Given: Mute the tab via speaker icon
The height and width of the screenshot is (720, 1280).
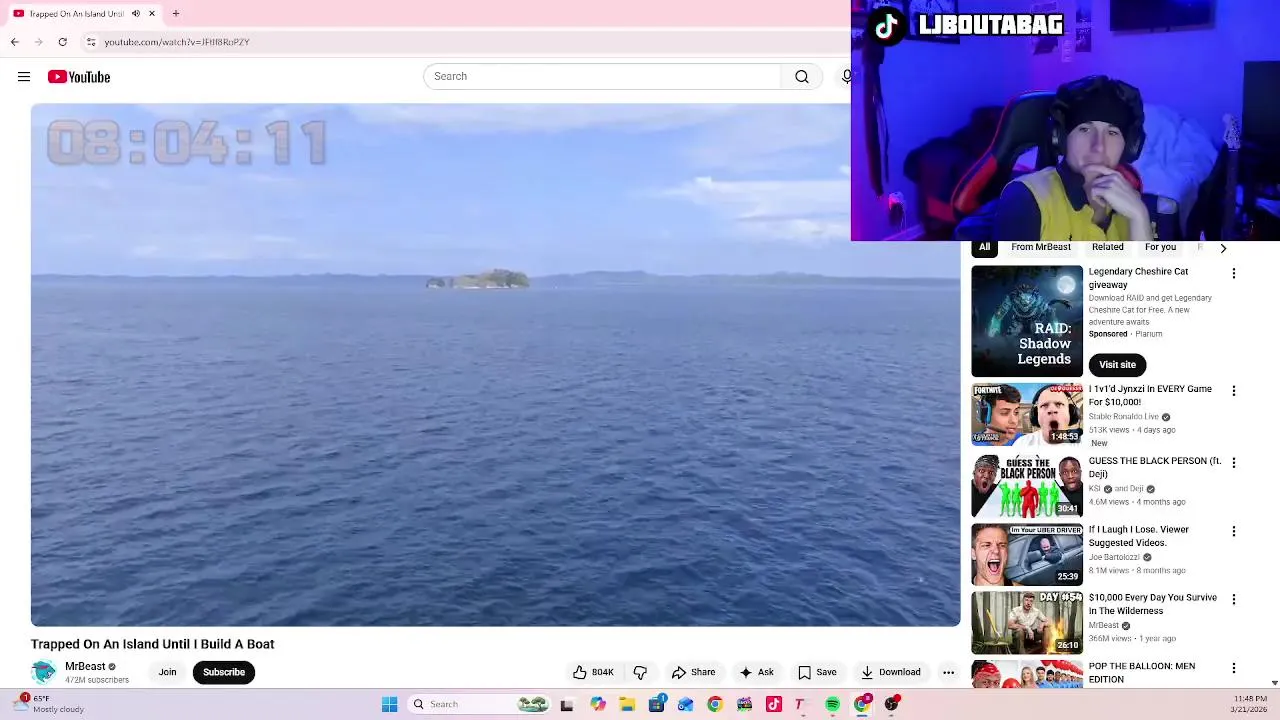Looking at the screenshot, I should [x=136, y=14].
